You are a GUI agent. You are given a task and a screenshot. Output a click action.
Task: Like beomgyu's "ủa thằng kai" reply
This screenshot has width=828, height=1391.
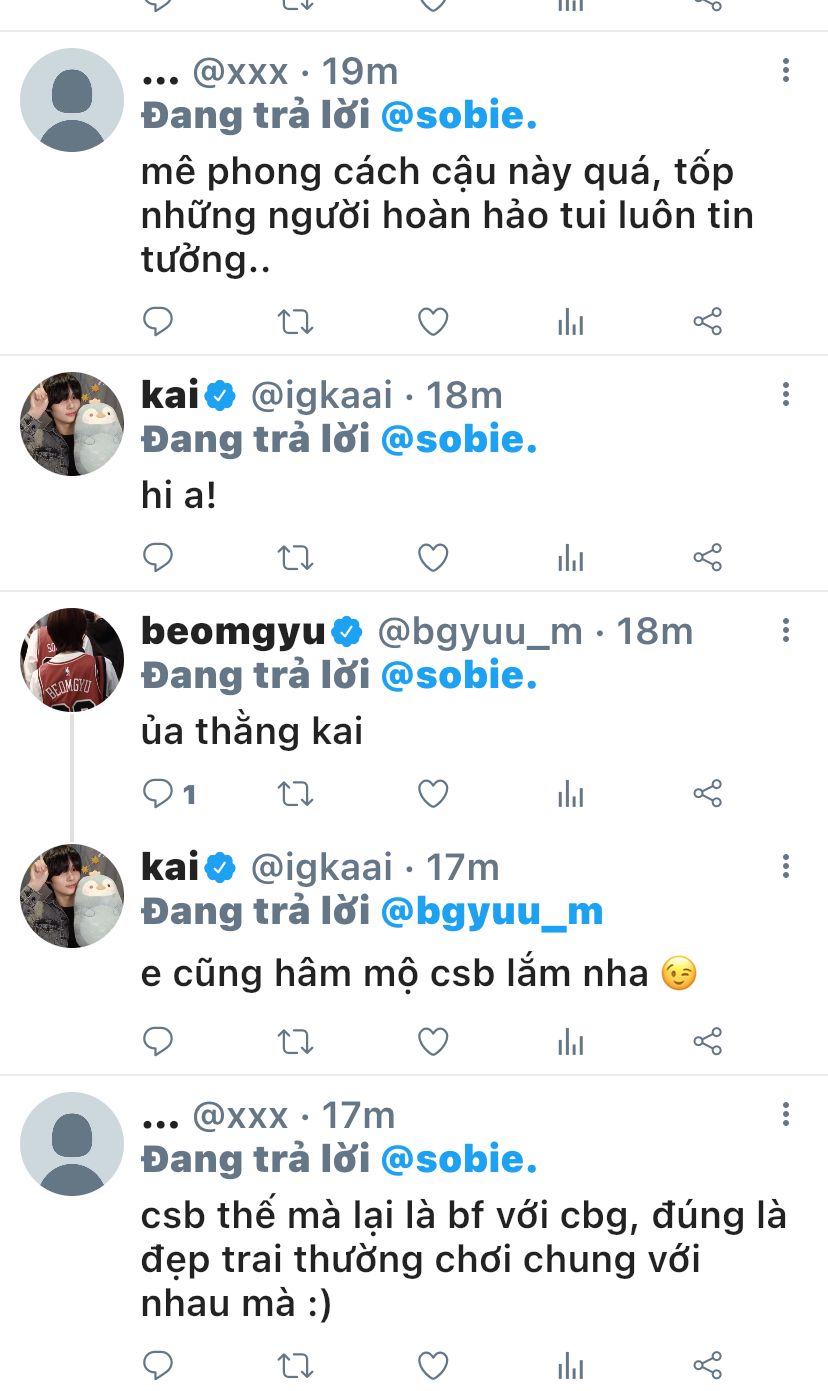(x=432, y=794)
